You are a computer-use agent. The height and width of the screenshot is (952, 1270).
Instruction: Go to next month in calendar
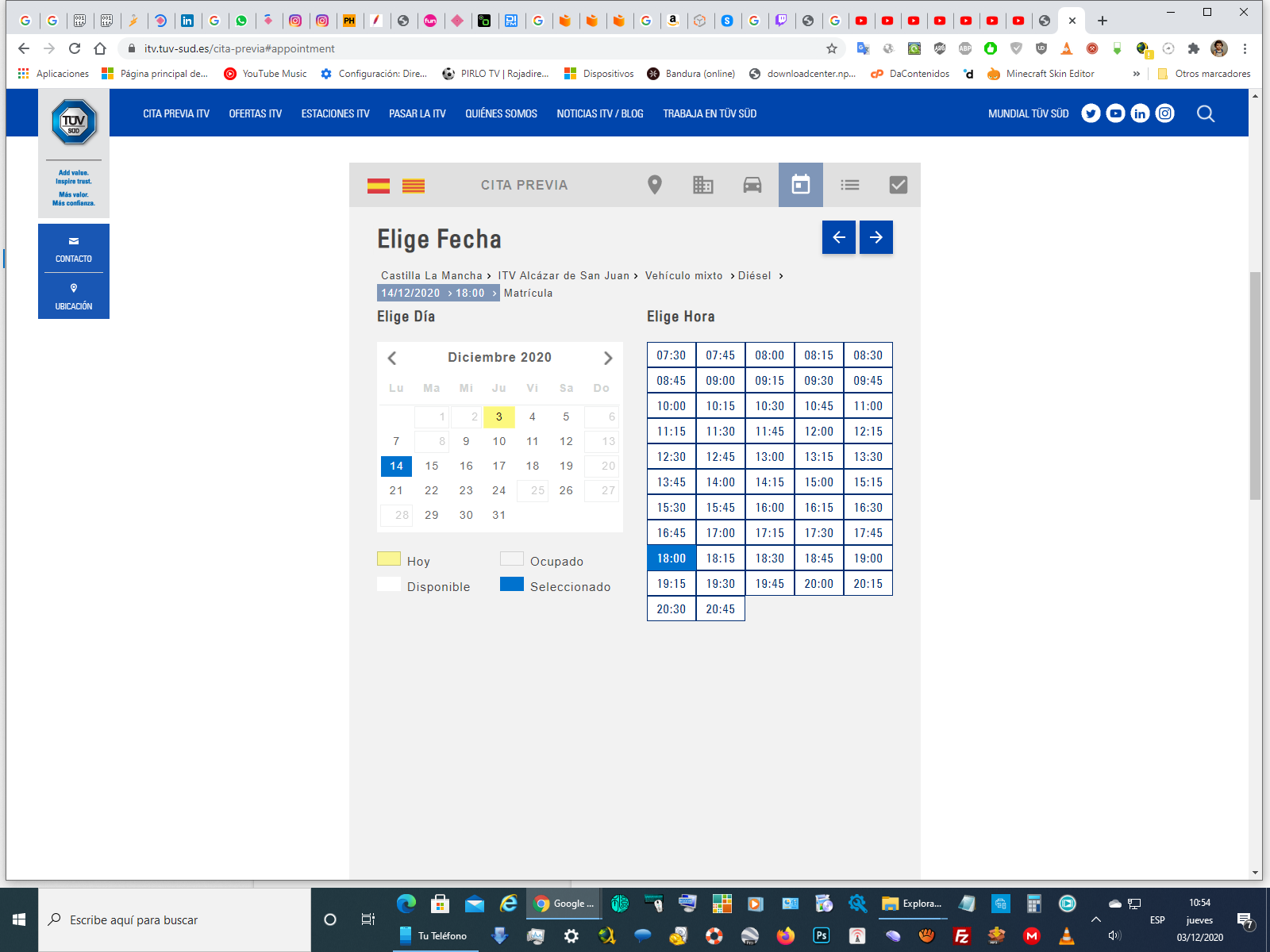(608, 358)
